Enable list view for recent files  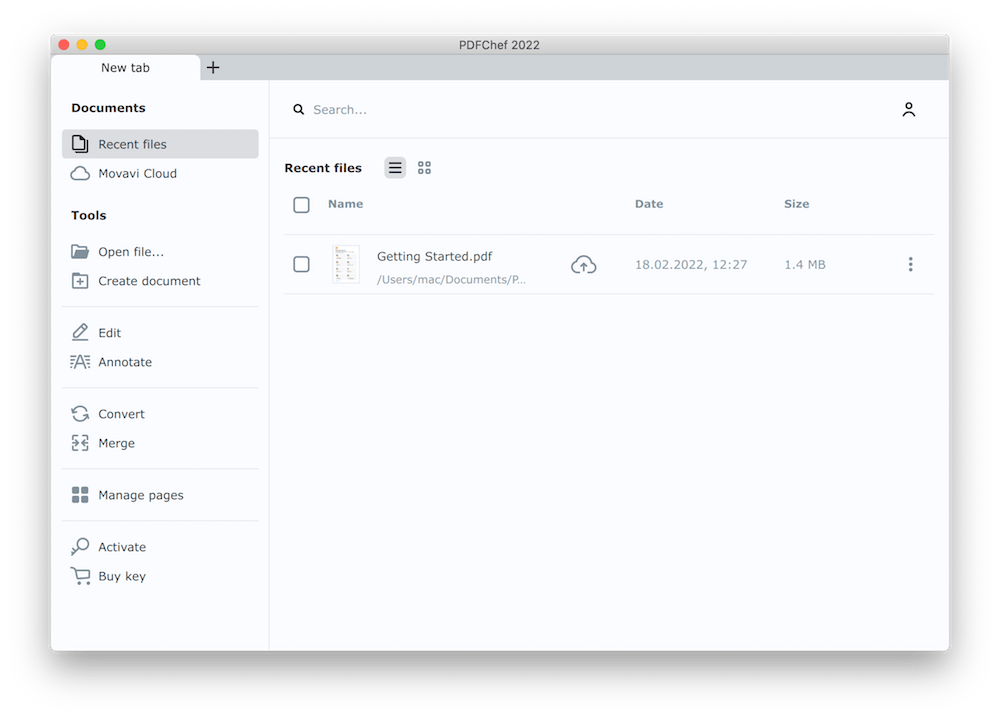(395, 167)
